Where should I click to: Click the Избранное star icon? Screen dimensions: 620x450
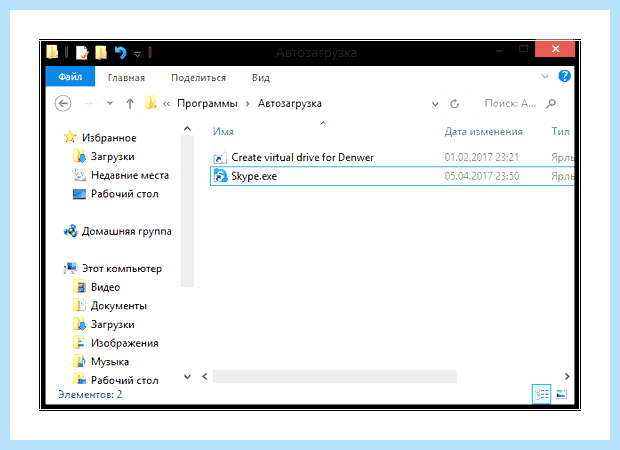coord(70,137)
